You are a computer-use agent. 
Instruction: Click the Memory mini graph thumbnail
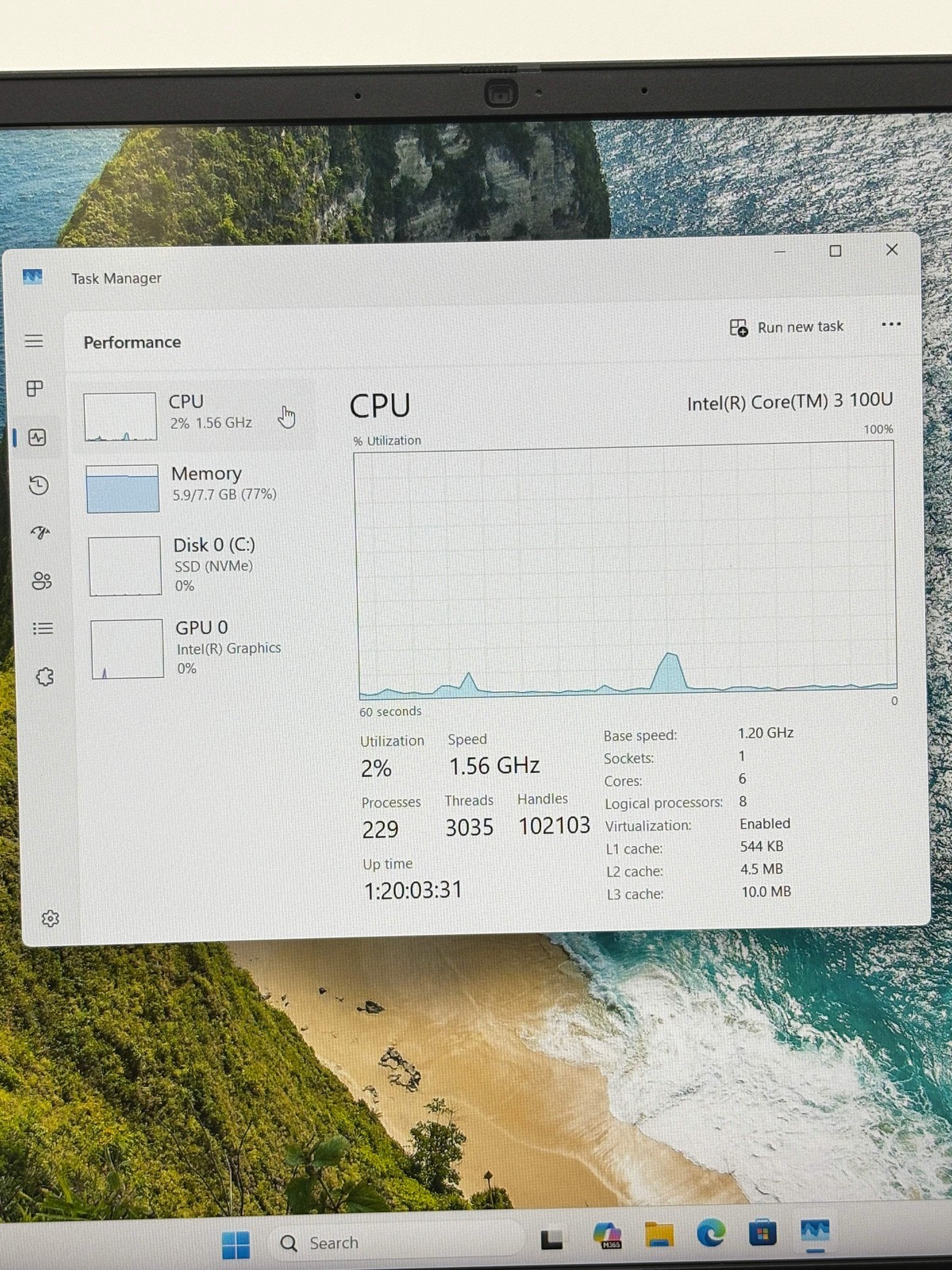(122, 488)
